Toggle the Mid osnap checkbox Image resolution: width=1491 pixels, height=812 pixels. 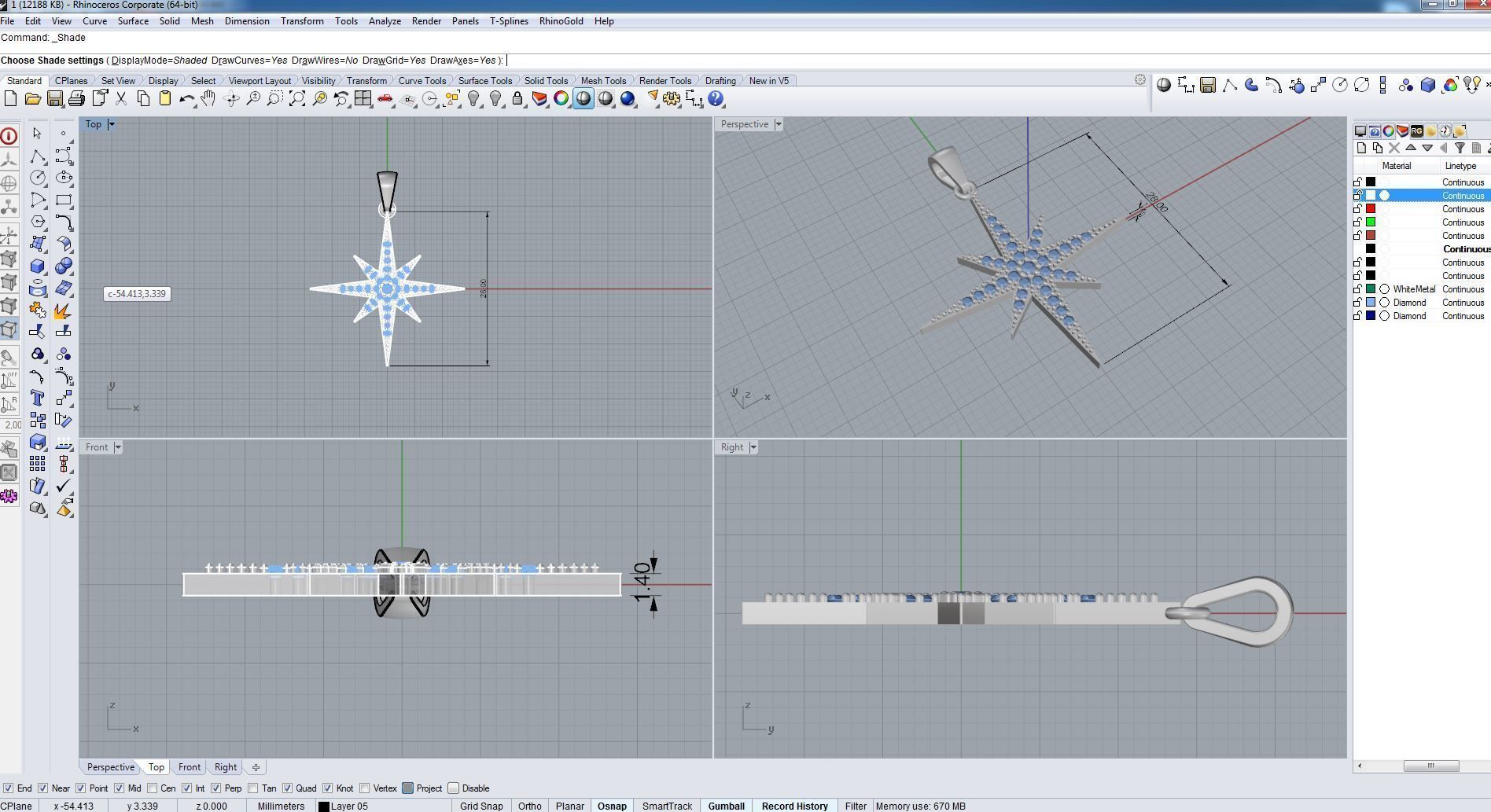119,788
